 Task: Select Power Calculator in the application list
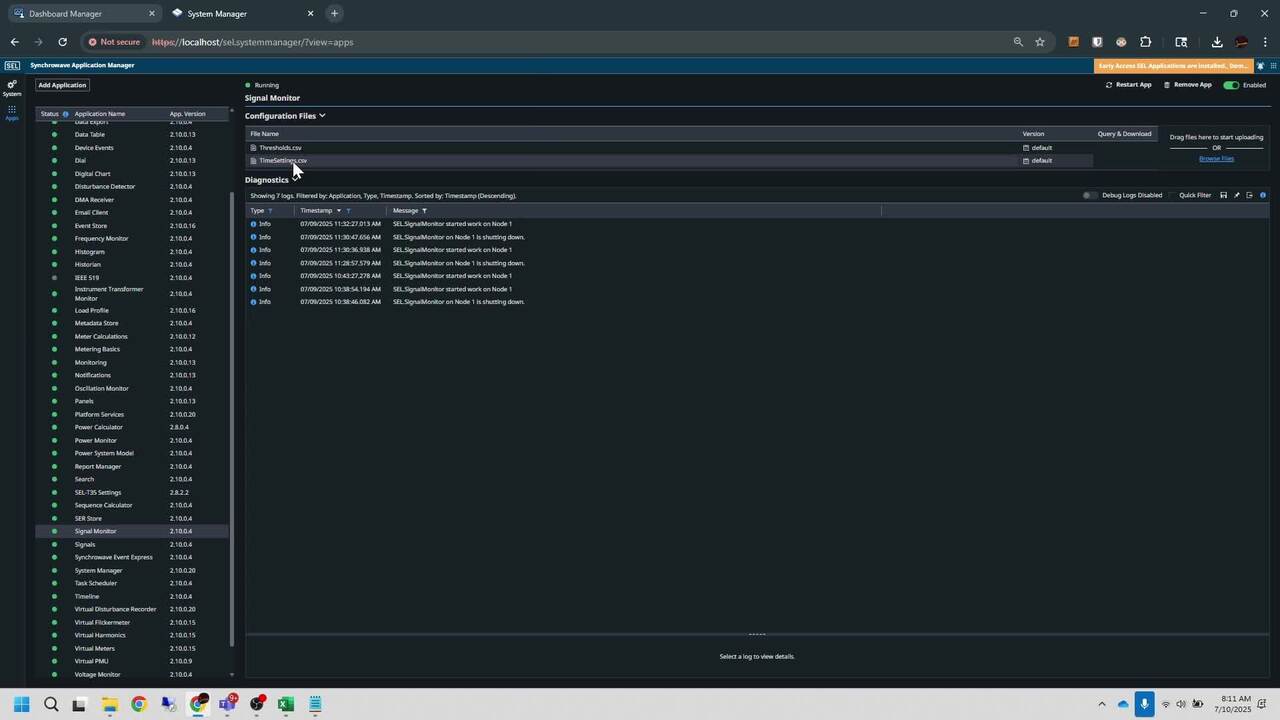click(x=98, y=427)
